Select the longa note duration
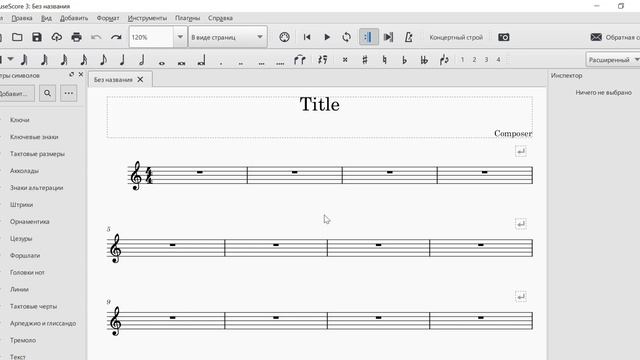640x360 pixels. click(x=201, y=61)
